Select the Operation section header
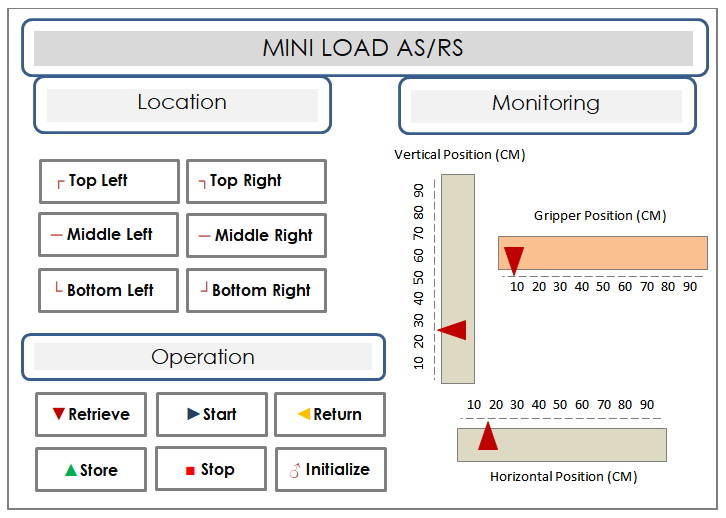Screen dimensions: 726x518 pos(203,357)
